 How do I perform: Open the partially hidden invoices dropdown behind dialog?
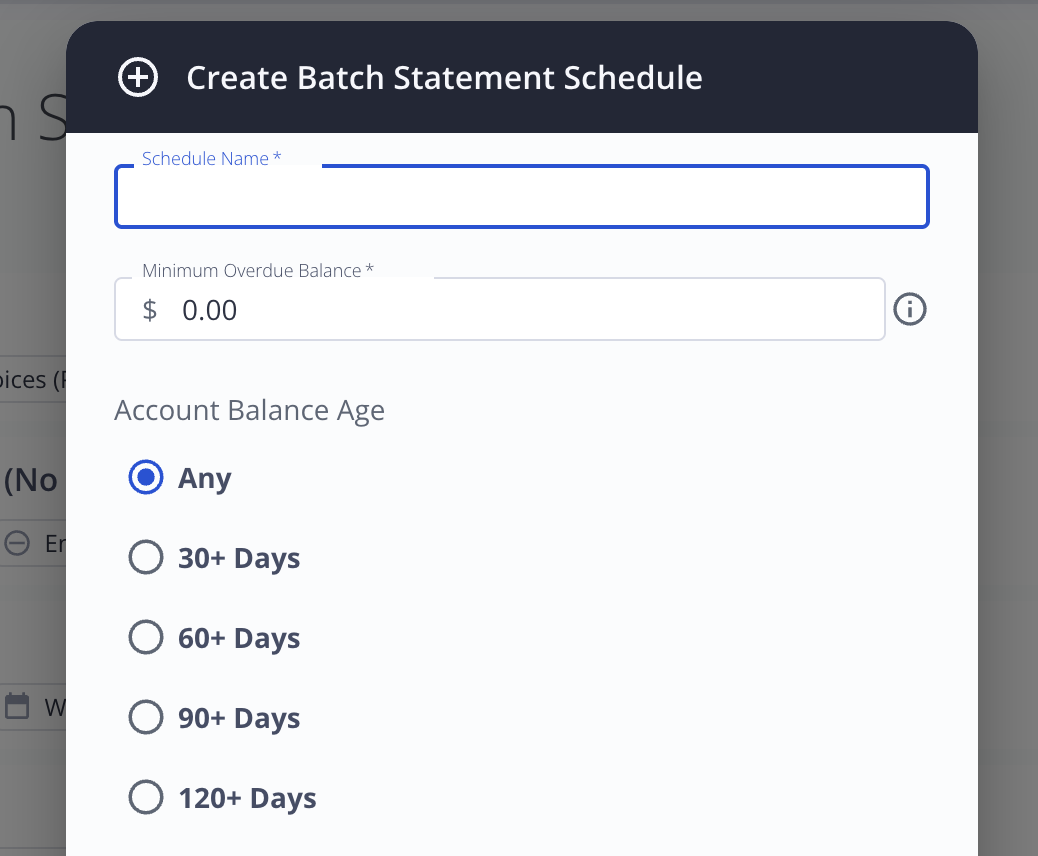tap(33, 380)
